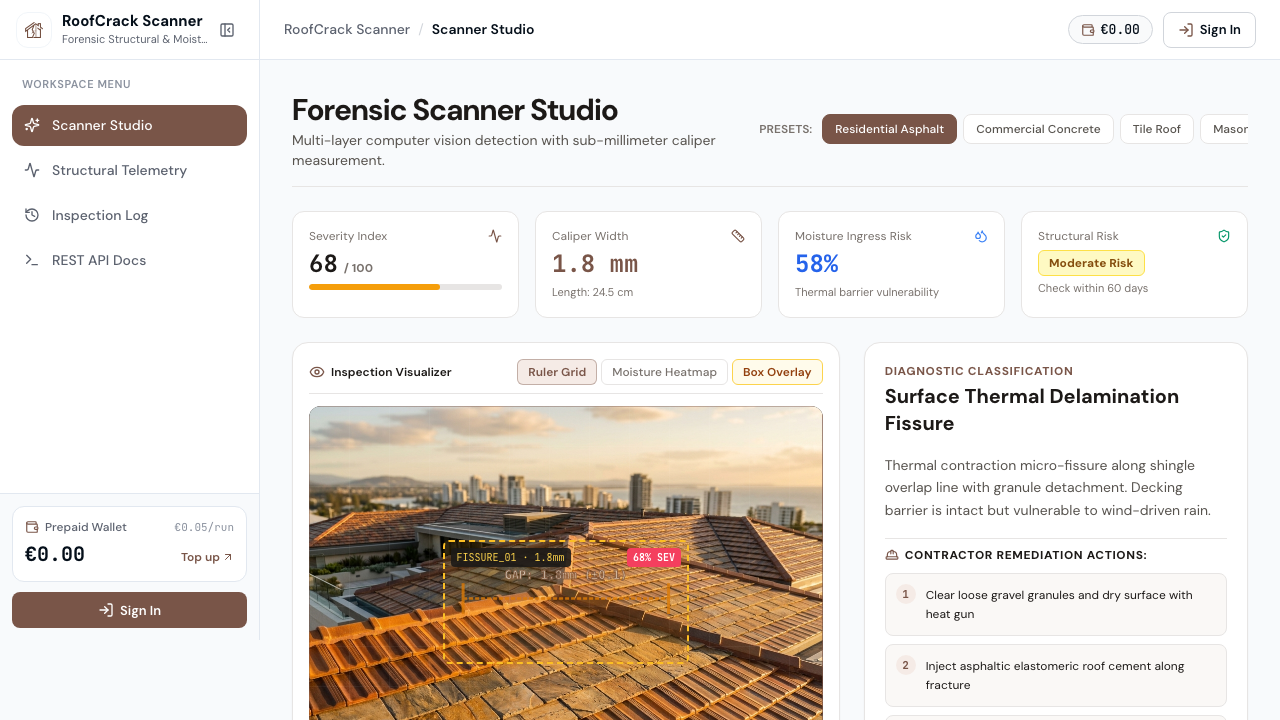Click the Moisture Ingress Risk droplets icon
The image size is (1280, 720).
coord(981,236)
